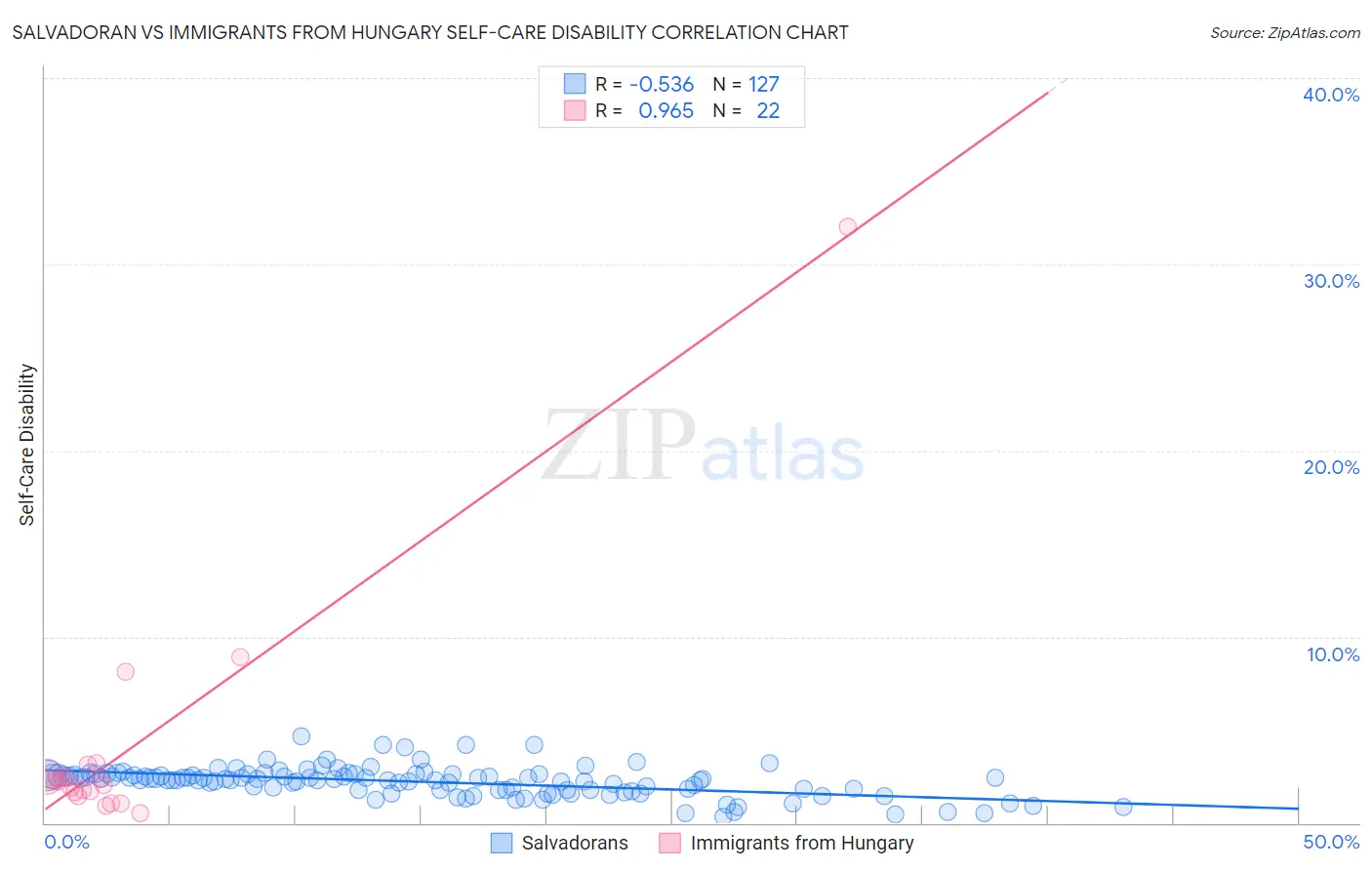Select the Immigrants from Hungary legend label

click(x=802, y=843)
